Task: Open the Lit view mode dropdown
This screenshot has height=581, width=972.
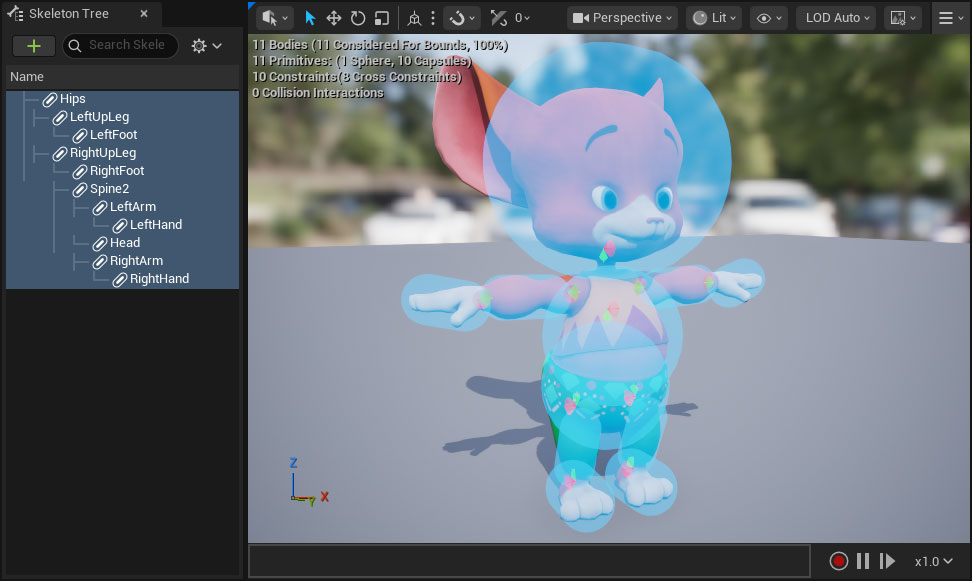Action: tap(713, 17)
